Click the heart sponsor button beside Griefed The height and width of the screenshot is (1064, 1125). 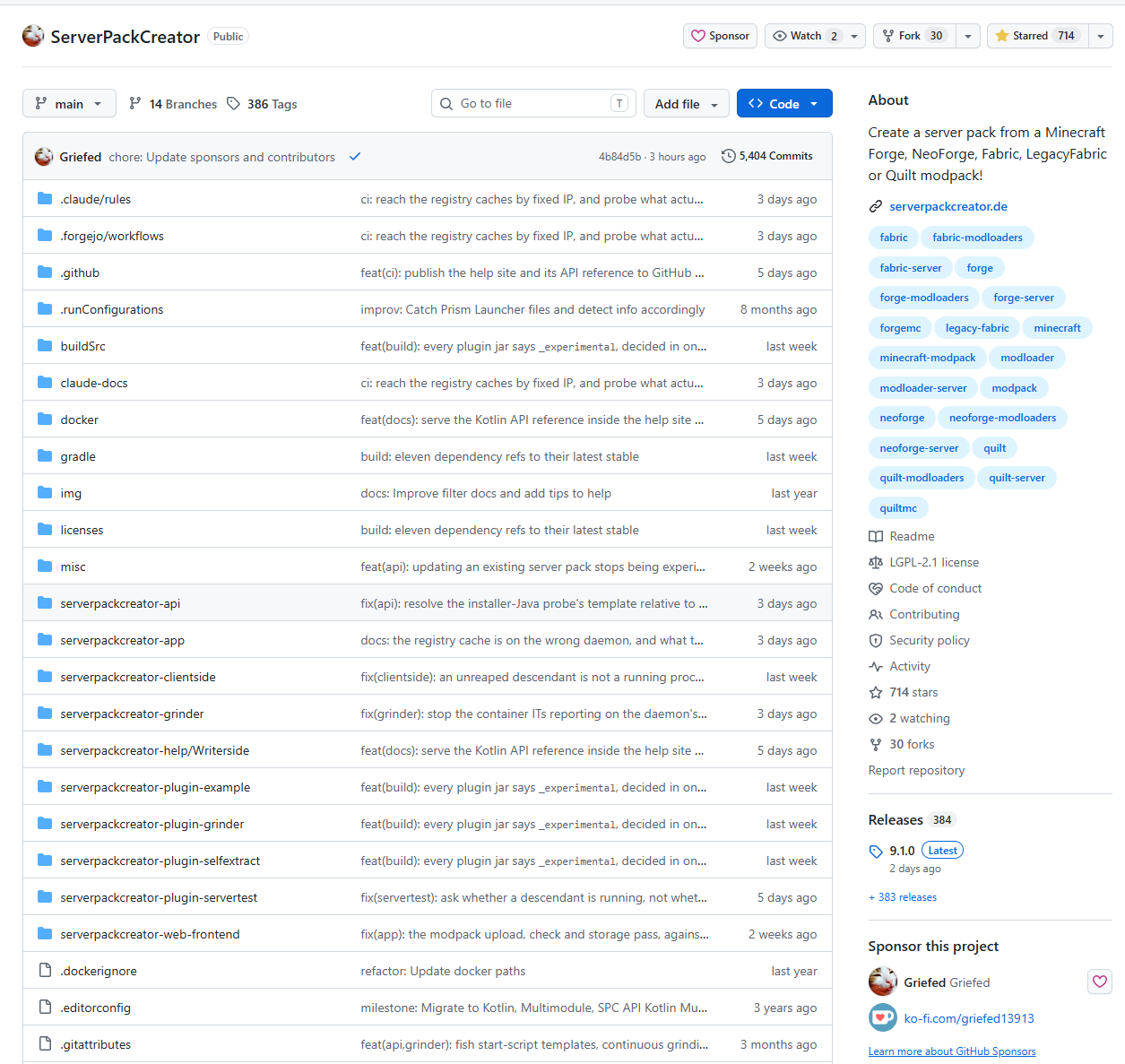1100,982
